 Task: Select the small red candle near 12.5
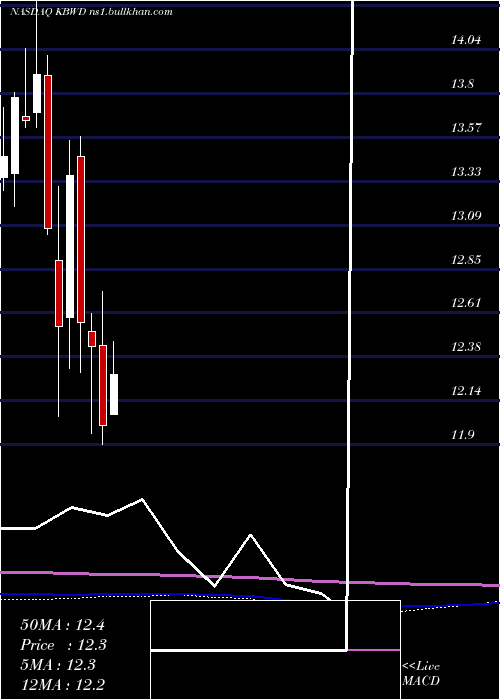pyautogui.click(x=92, y=338)
